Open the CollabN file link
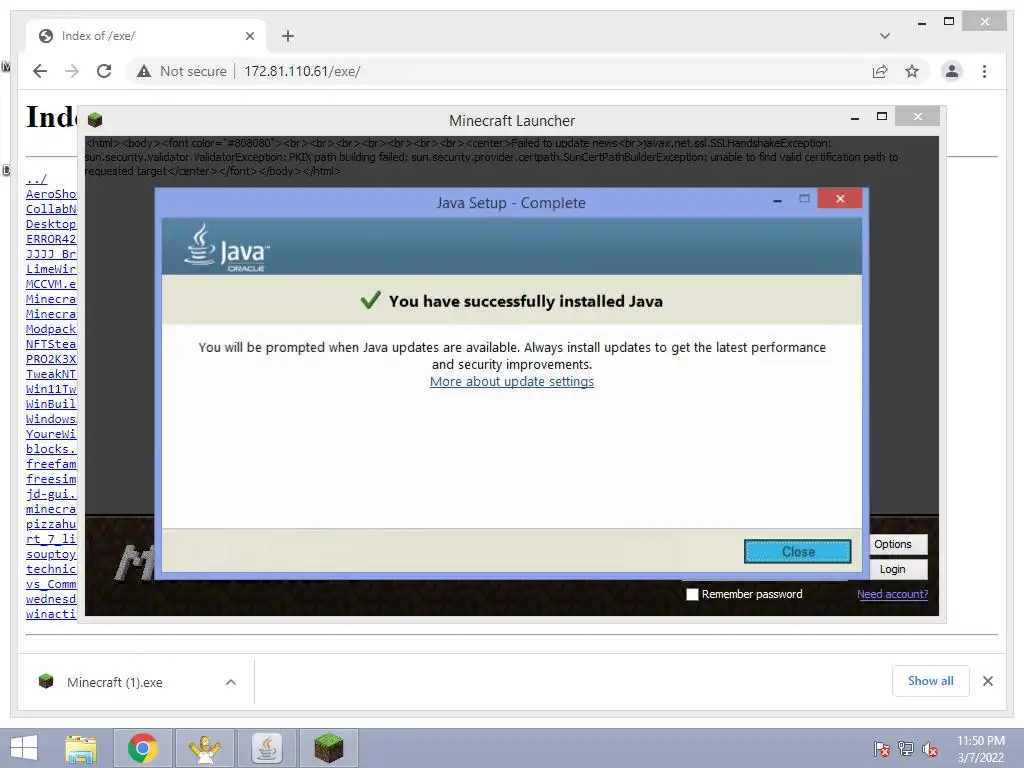Screen dimensions: 1024x768 [51, 209]
